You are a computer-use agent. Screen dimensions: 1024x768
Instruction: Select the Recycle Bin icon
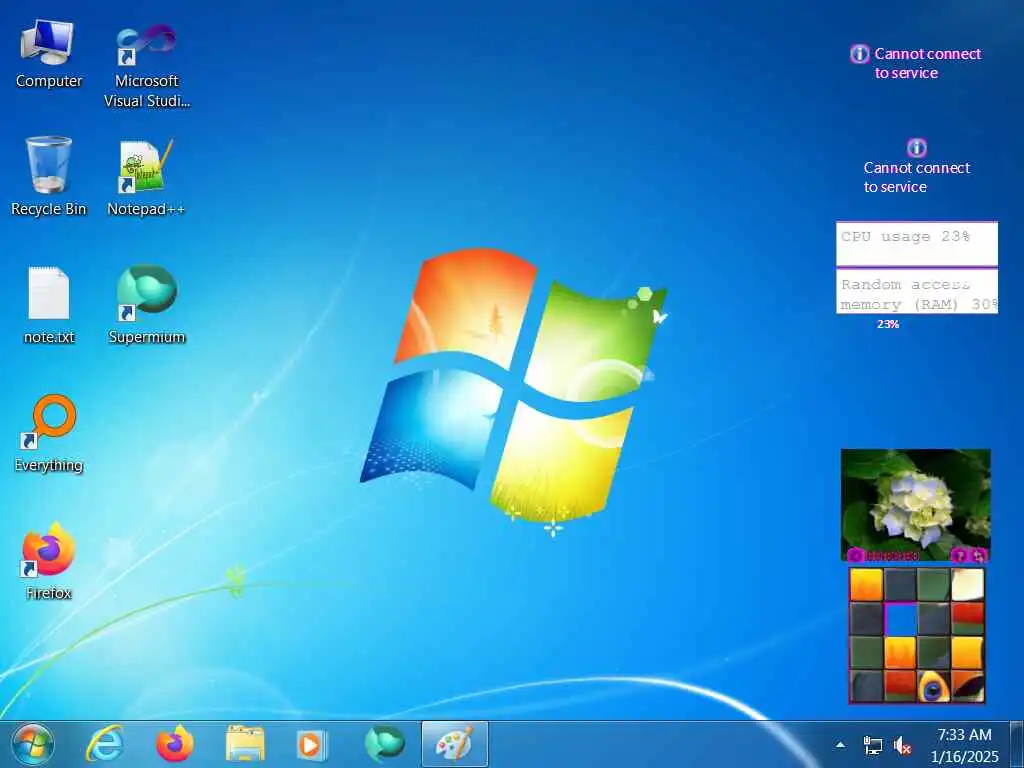(x=48, y=176)
